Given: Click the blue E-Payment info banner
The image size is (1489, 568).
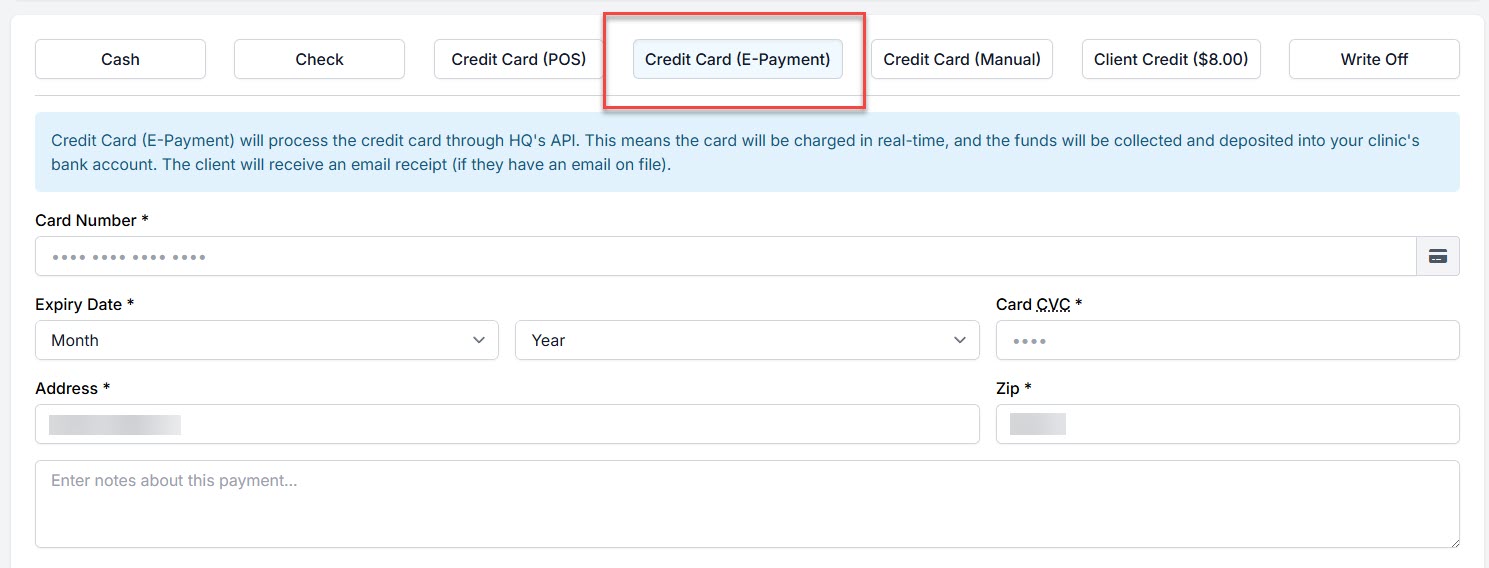Looking at the screenshot, I should coord(746,152).
